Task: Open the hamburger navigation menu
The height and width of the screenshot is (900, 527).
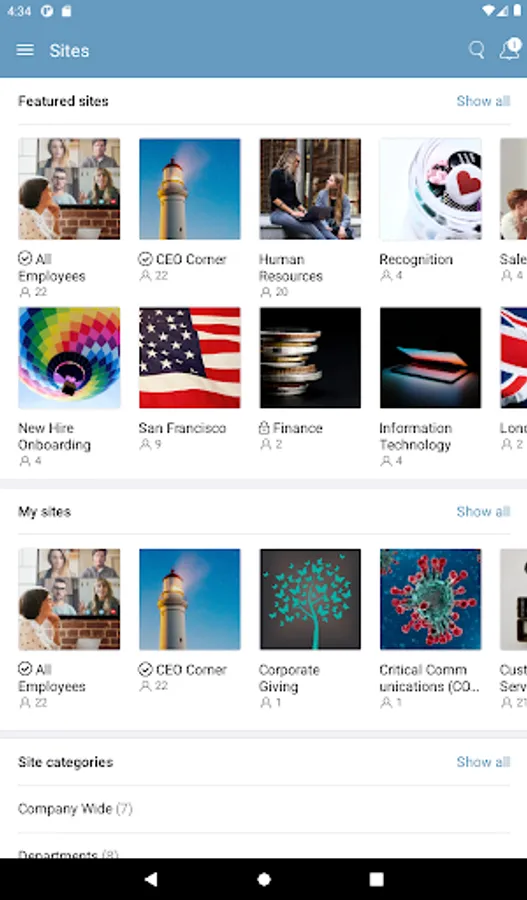Action: click(x=25, y=51)
